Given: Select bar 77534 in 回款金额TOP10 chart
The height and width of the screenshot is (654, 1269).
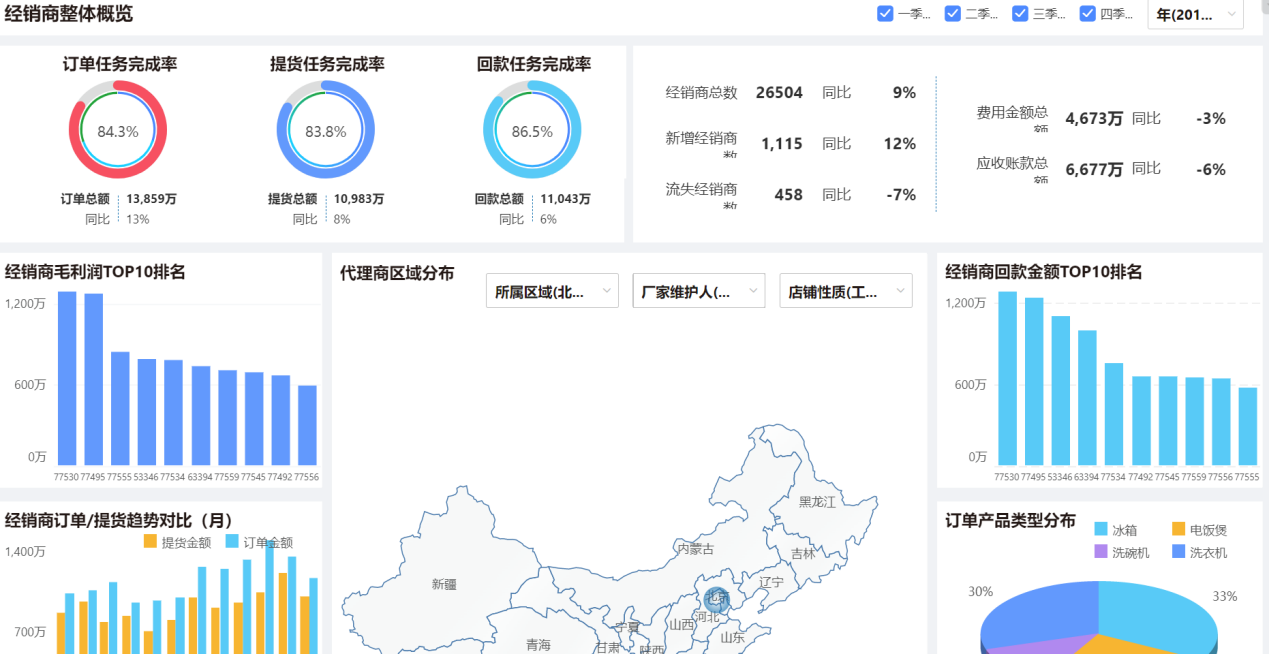Looking at the screenshot, I should coord(1114,414).
